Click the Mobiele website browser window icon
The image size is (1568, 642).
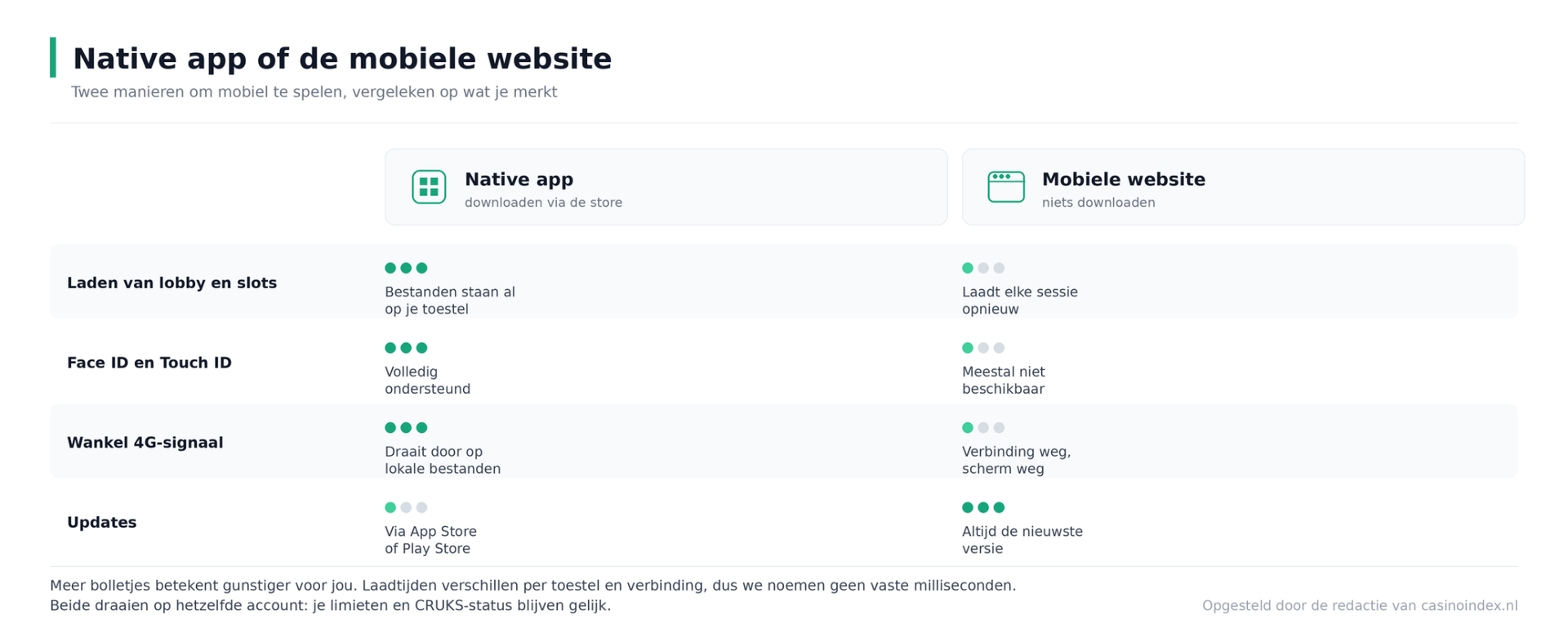[x=1006, y=187]
